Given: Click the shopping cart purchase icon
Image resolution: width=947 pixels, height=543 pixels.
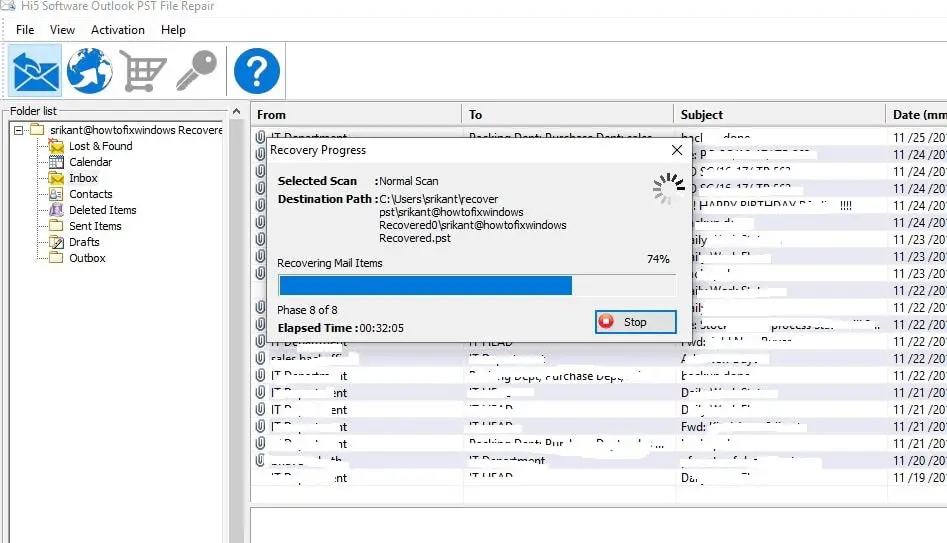Looking at the screenshot, I should pyautogui.click(x=143, y=71).
